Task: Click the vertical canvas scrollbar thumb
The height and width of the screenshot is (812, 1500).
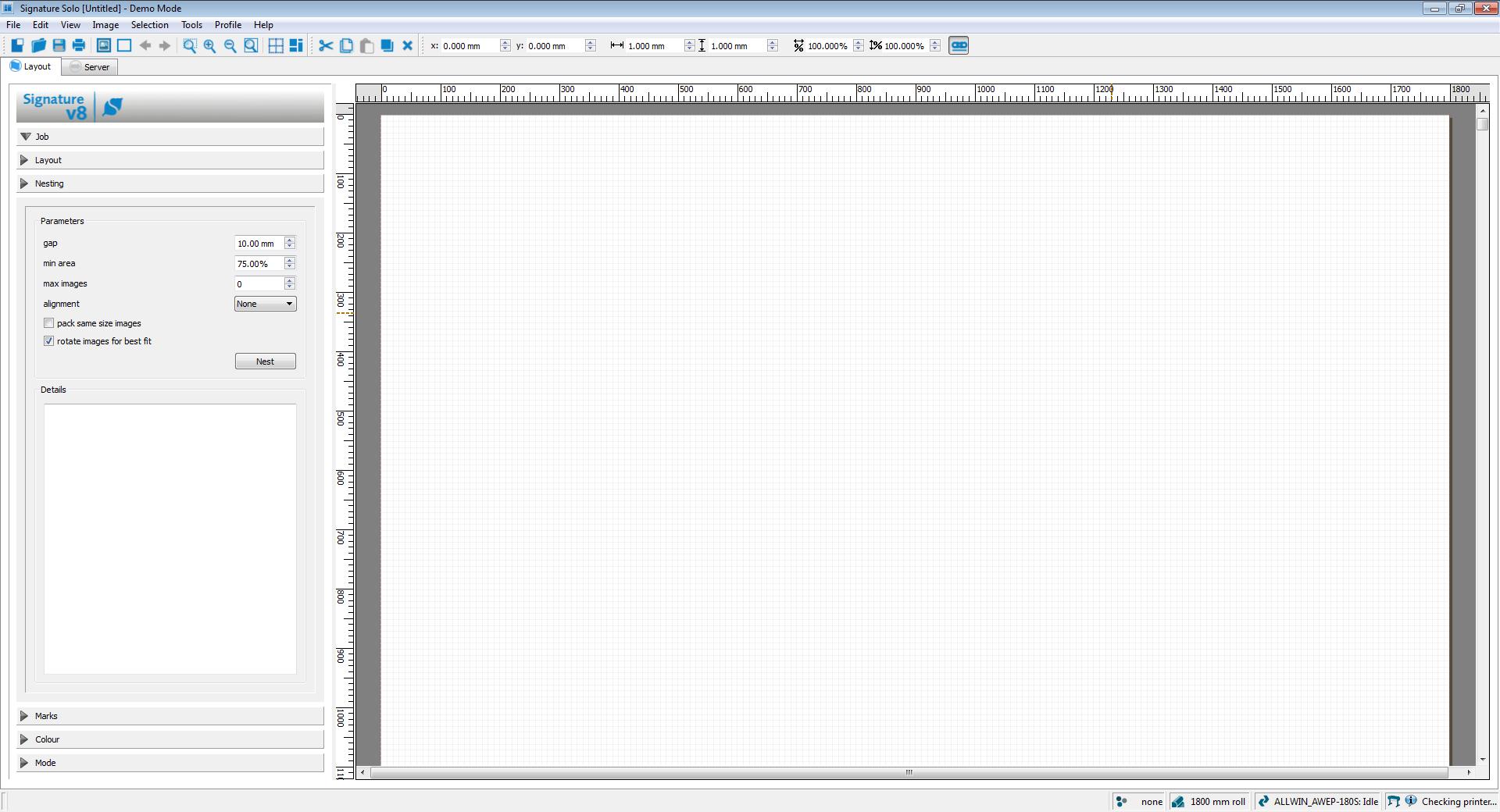Action: pos(1483,123)
